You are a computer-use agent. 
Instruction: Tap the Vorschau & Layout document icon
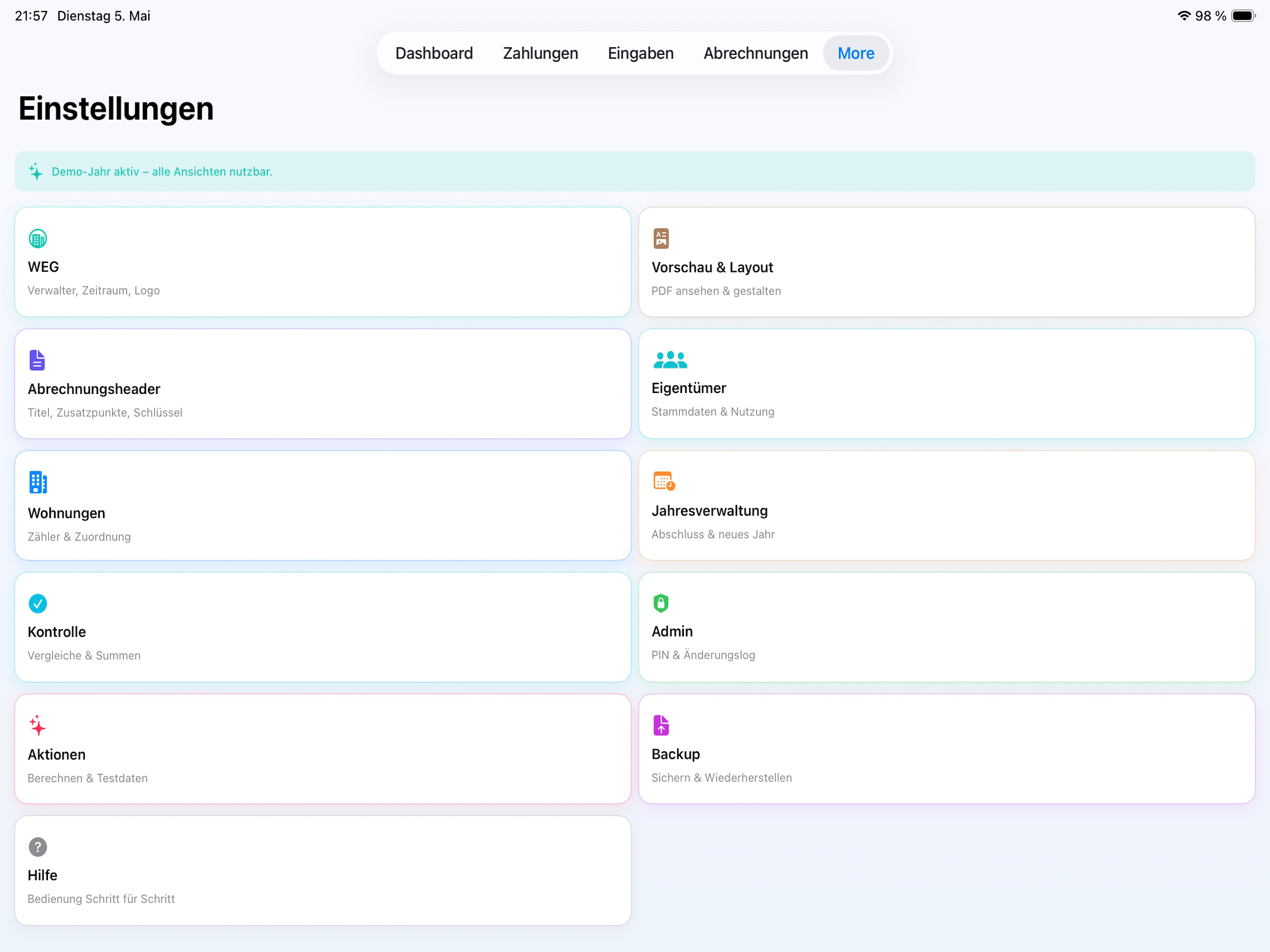[x=661, y=238]
